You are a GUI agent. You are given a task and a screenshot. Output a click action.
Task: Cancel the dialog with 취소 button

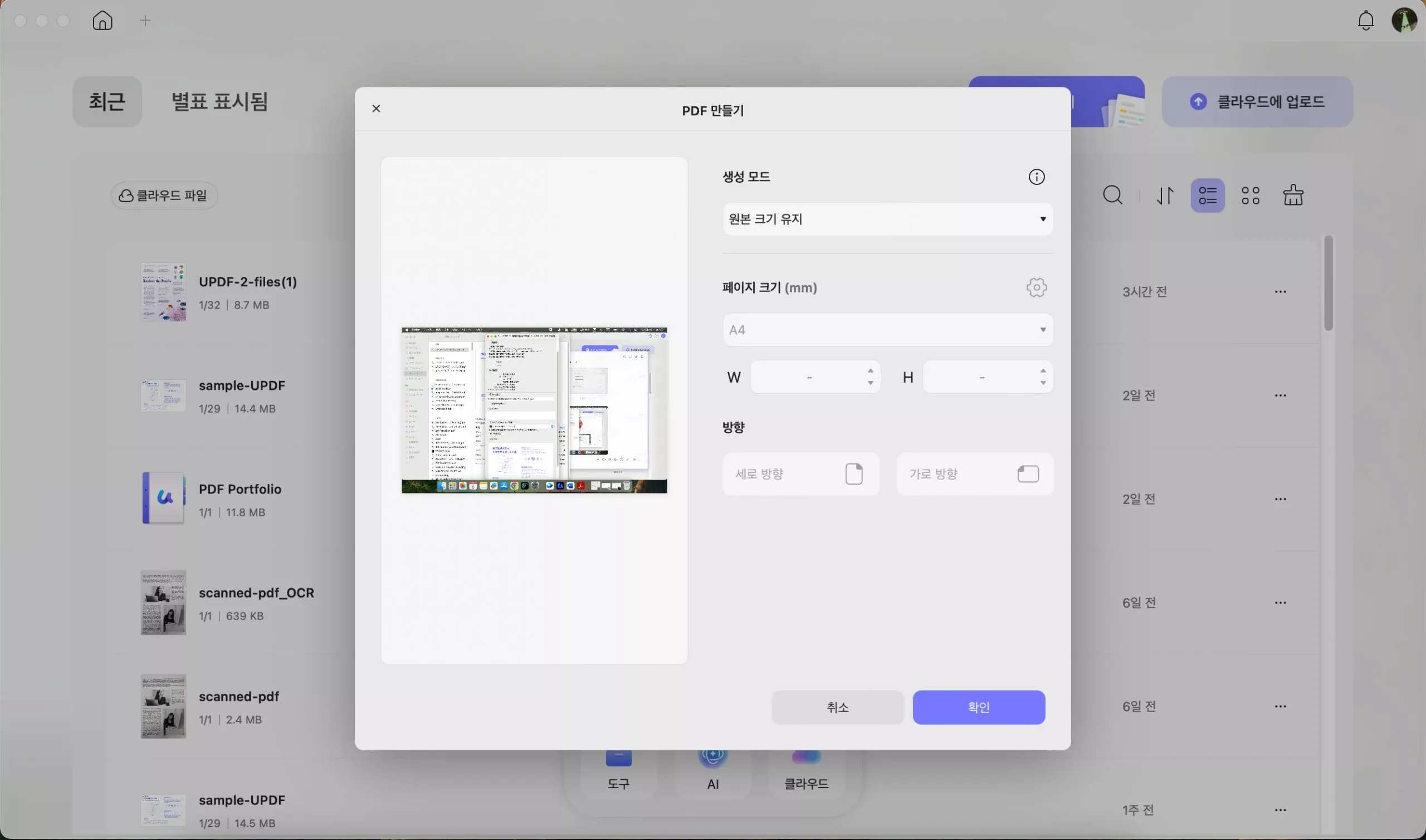(x=837, y=707)
